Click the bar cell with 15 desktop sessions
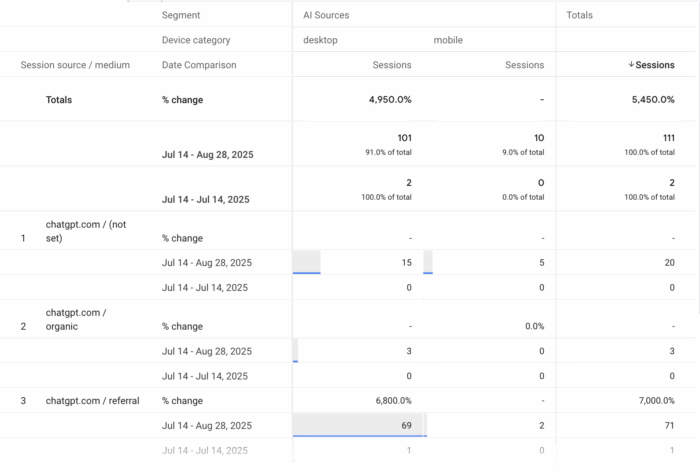This screenshot has width=700, height=473. click(360, 263)
